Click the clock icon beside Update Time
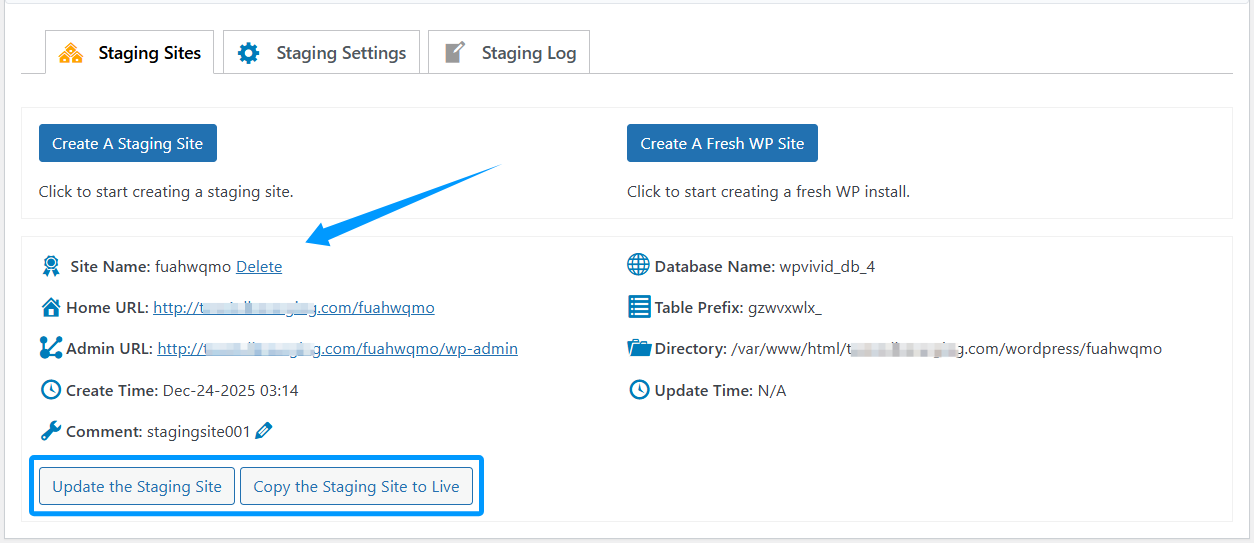Viewport: 1254px width, 543px height. pos(638,390)
